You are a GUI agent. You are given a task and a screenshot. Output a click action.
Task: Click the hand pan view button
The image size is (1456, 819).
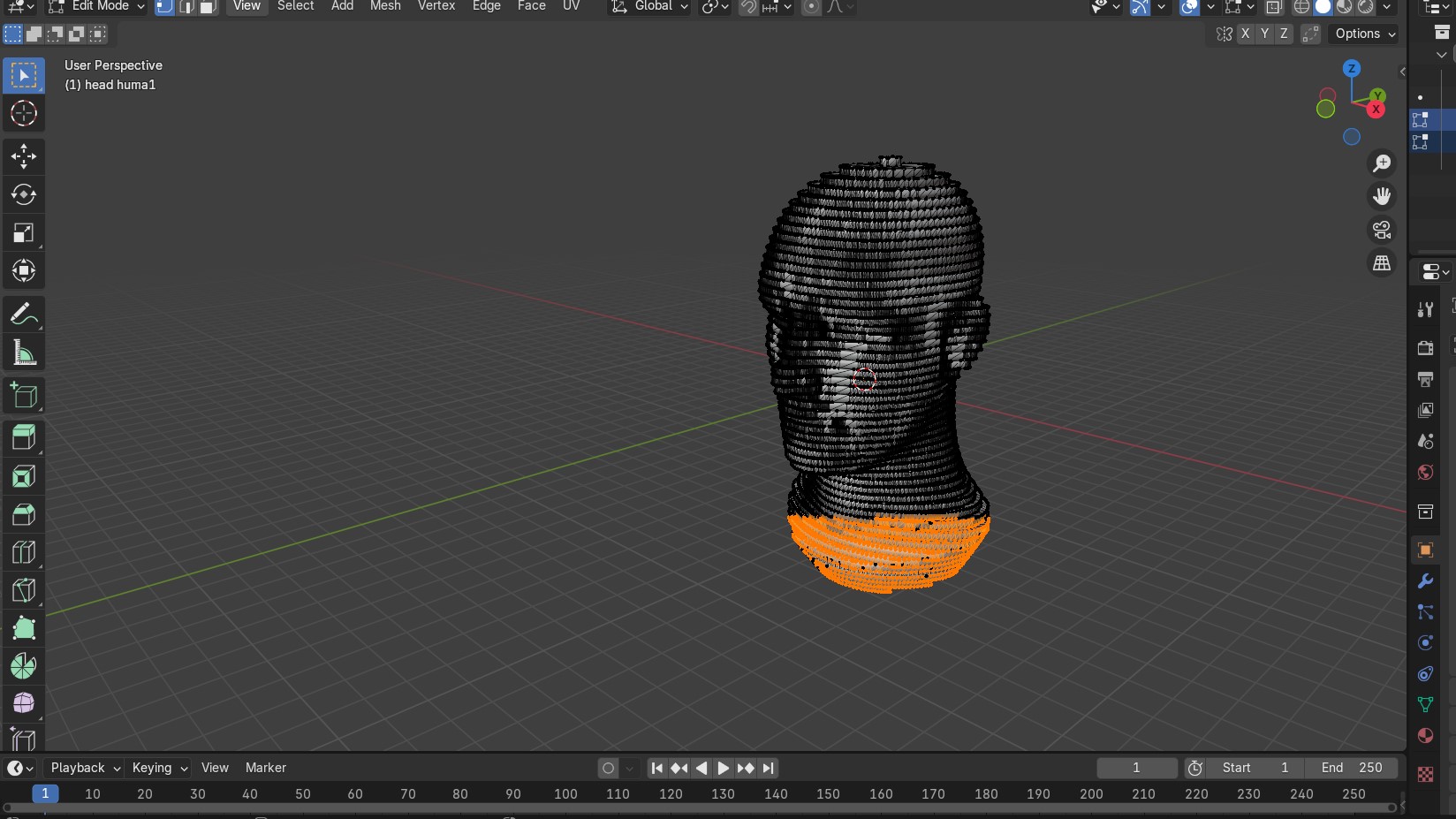tap(1382, 196)
